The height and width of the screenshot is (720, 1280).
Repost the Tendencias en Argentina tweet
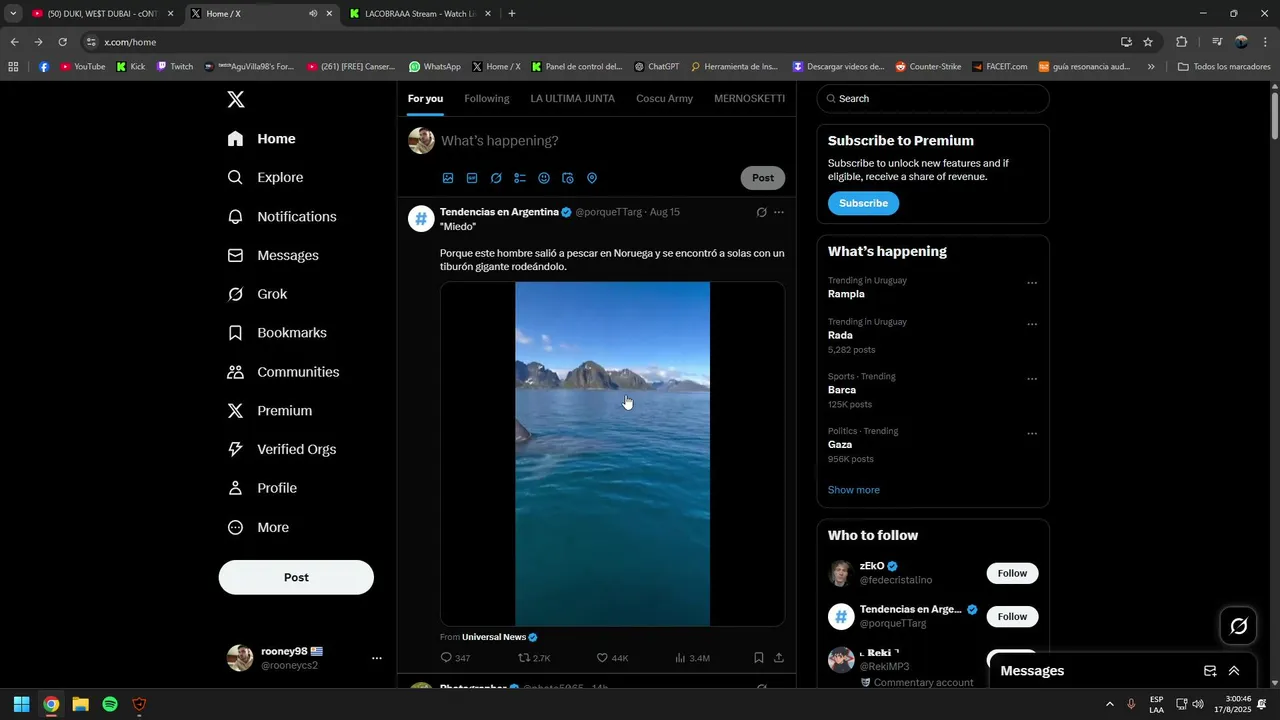534,658
